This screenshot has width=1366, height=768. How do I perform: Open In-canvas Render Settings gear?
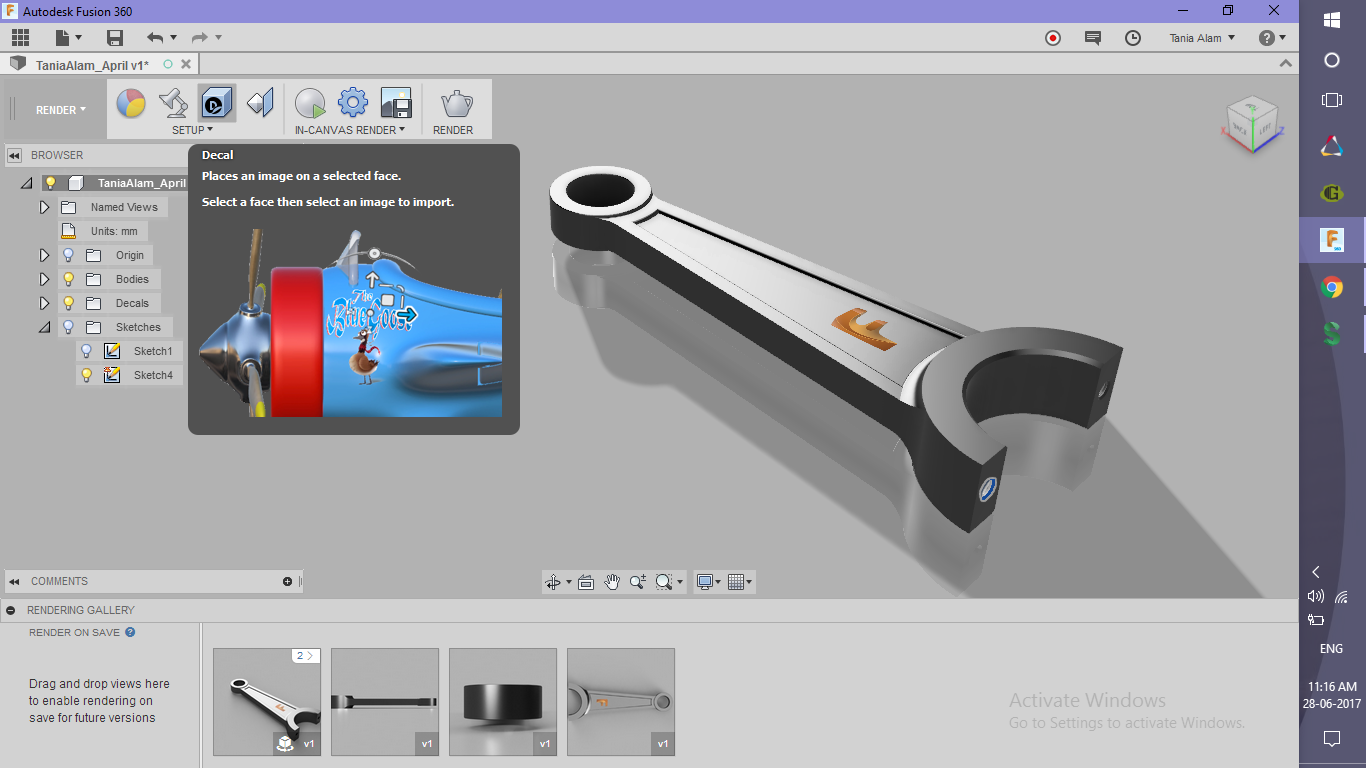pyautogui.click(x=353, y=103)
